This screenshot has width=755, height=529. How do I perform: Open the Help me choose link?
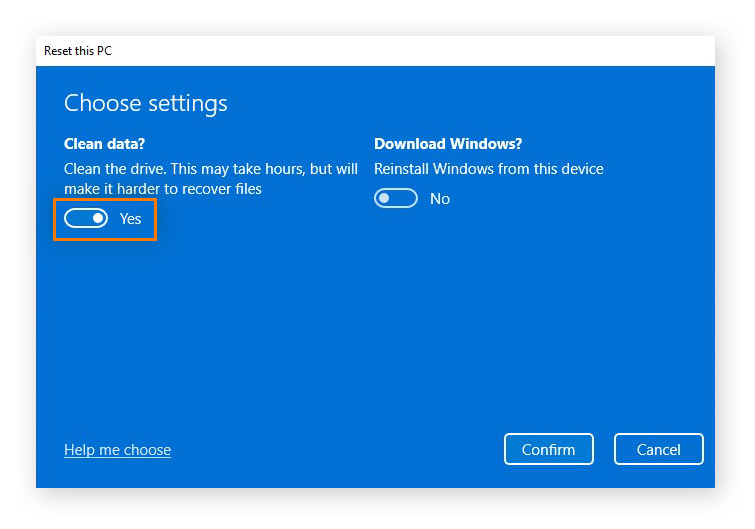(x=117, y=450)
